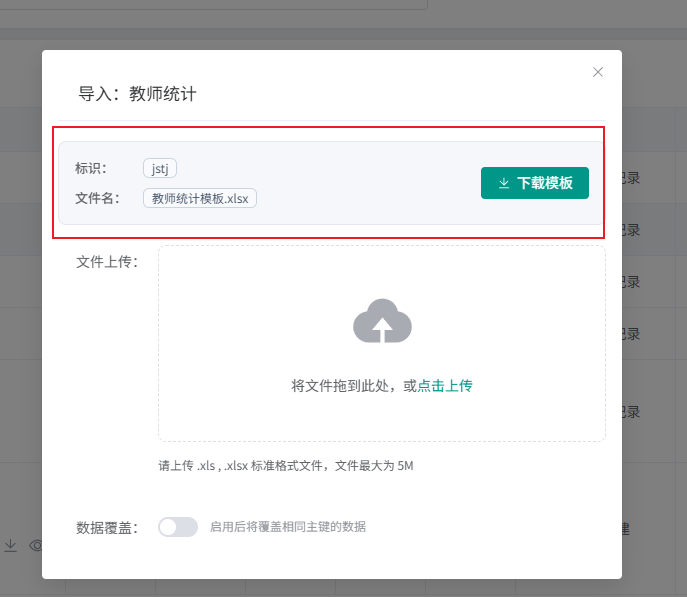Click the partially hidden 建 button at right
687x597 pixels.
pos(626,529)
